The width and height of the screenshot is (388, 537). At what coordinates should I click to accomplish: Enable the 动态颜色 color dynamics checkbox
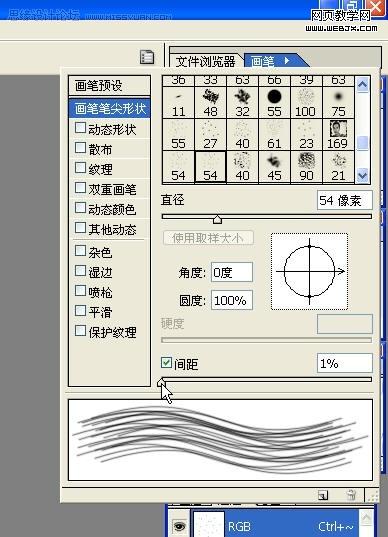pyautogui.click(x=80, y=208)
